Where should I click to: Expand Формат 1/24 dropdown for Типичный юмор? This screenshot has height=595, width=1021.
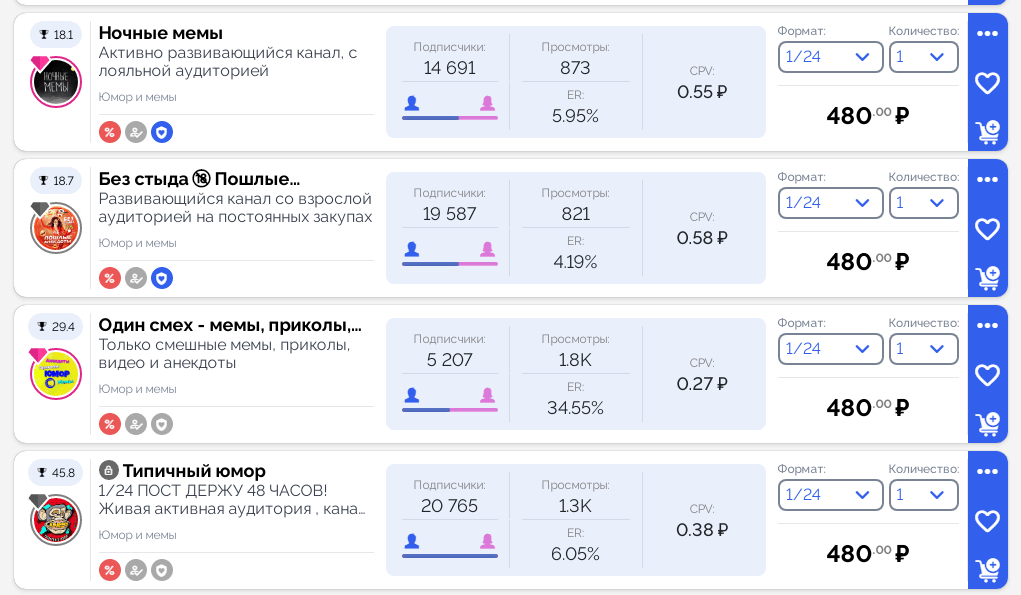coord(830,495)
